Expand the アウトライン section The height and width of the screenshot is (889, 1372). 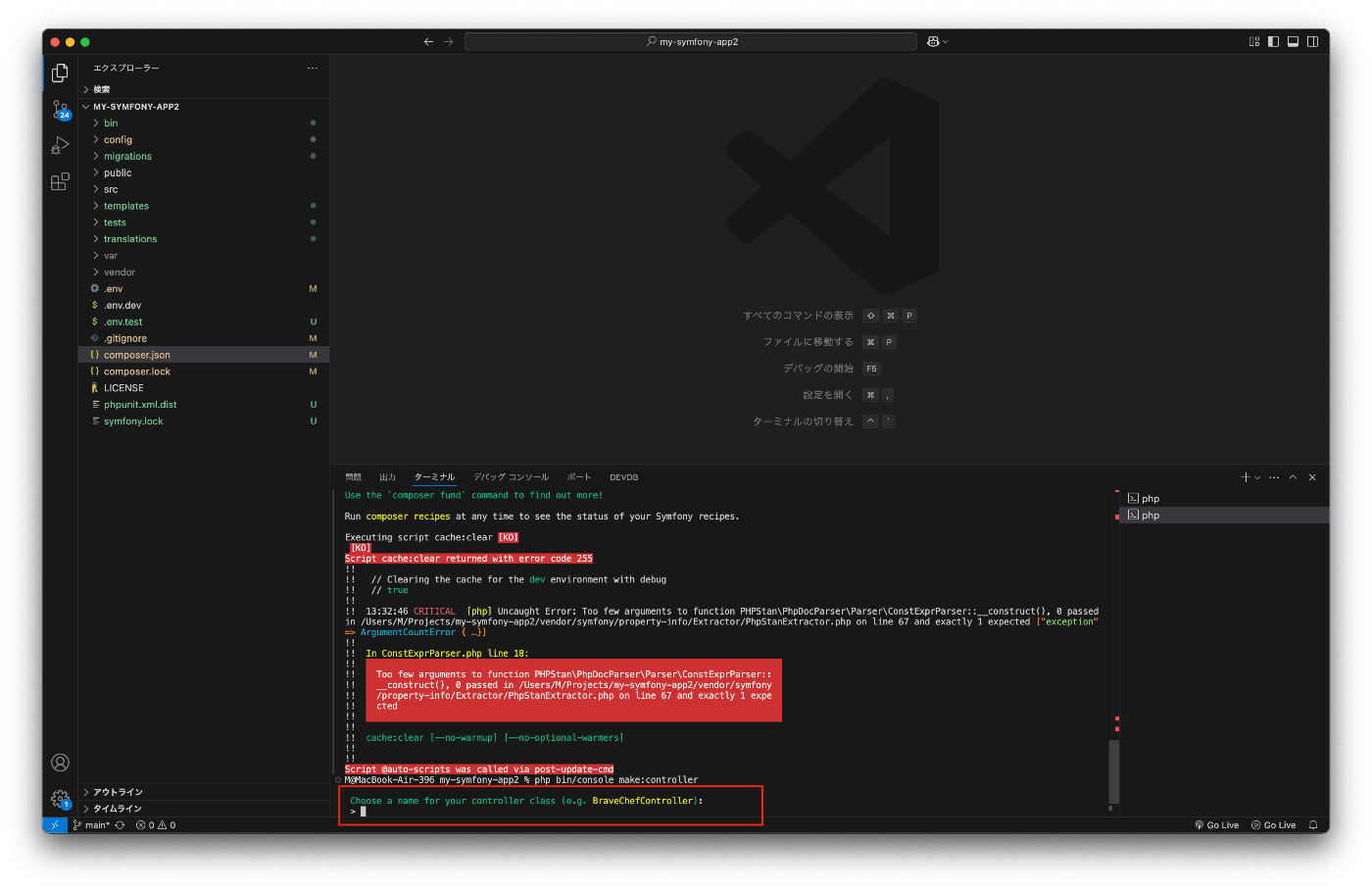coord(204,792)
